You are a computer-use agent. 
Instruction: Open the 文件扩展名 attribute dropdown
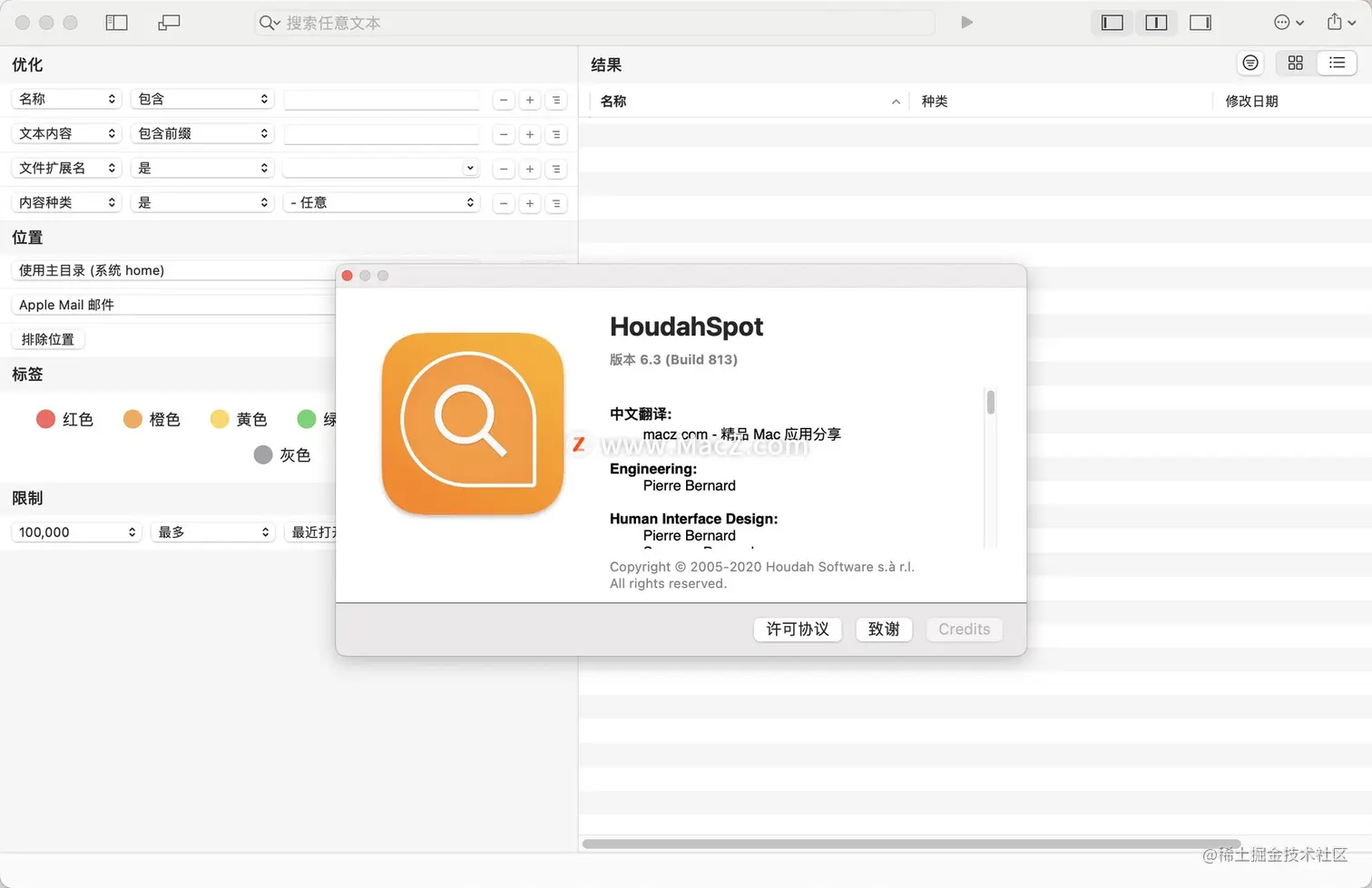[x=66, y=168]
